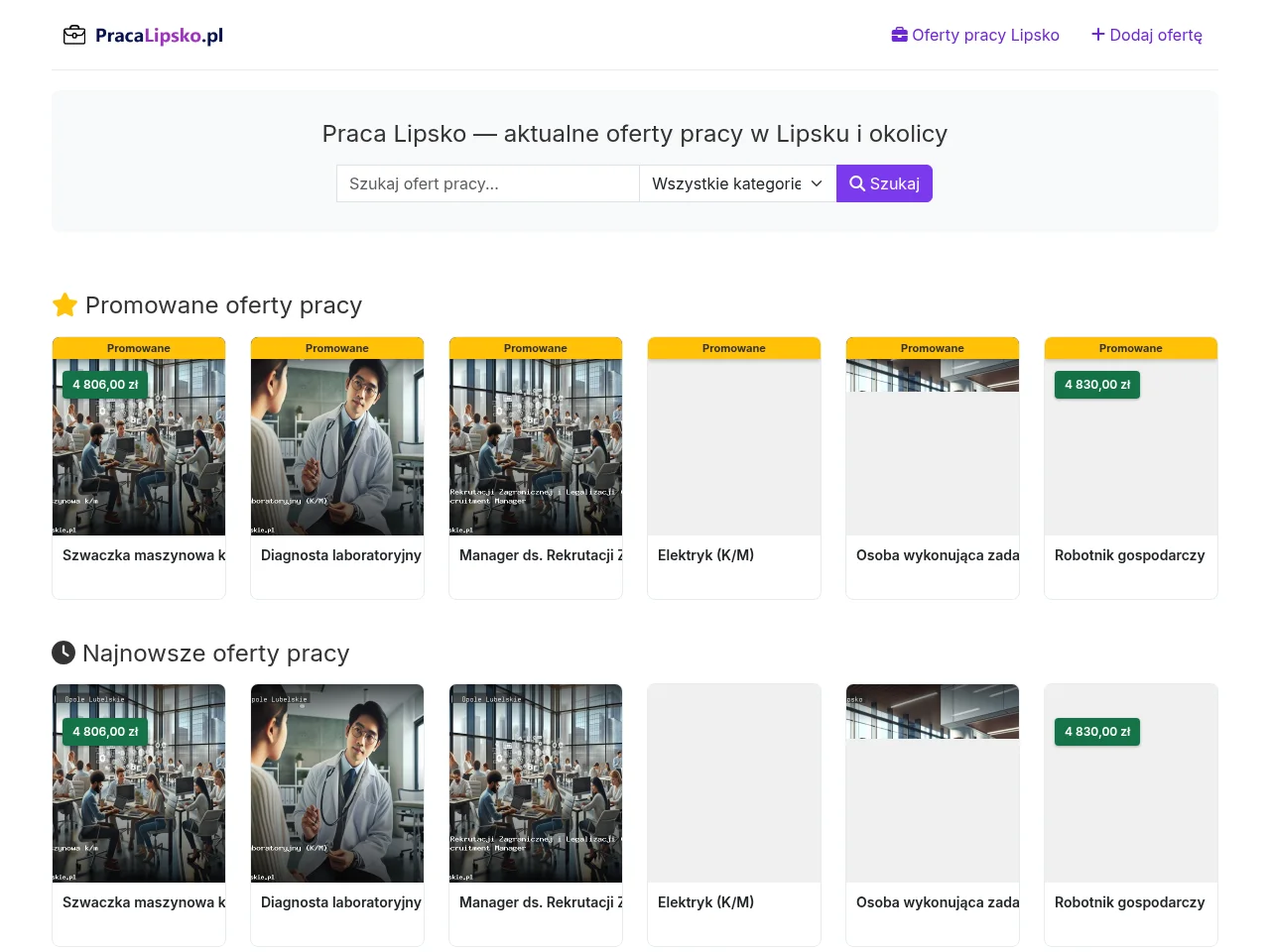The image size is (1270, 952).
Task: Click the 4 806,00 zł badge in promoted offers
Action: (x=105, y=385)
